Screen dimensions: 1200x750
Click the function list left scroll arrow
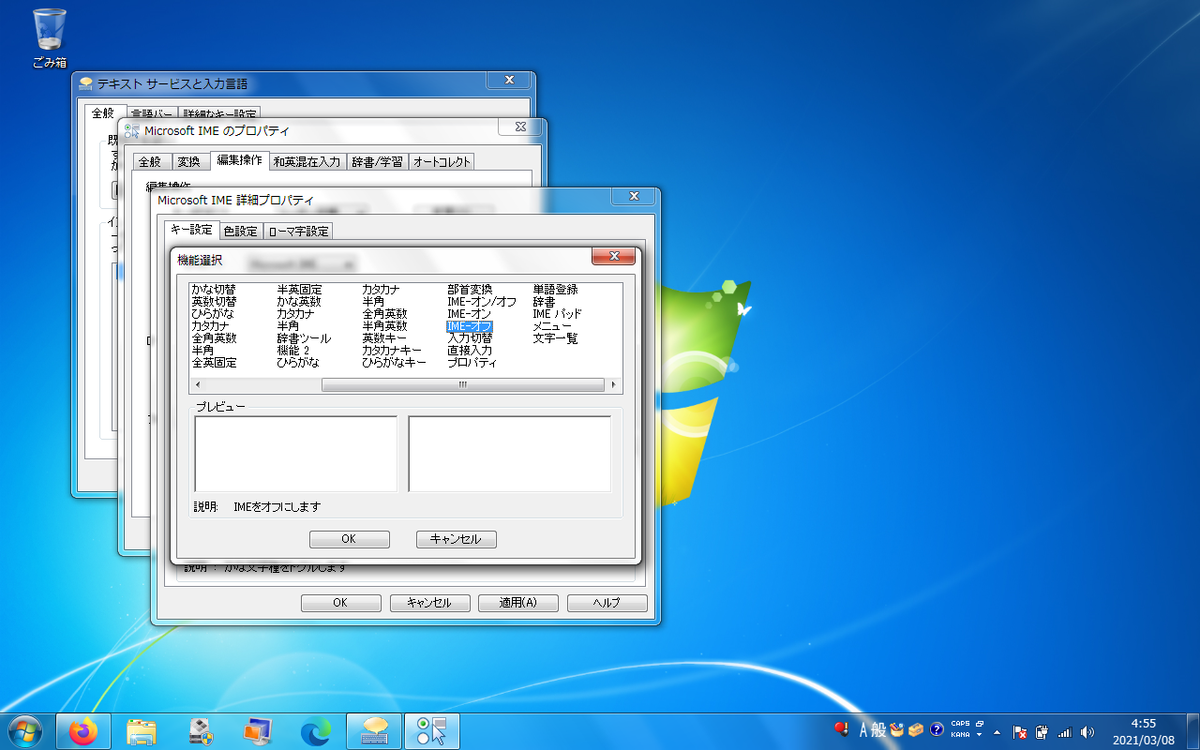click(197, 385)
